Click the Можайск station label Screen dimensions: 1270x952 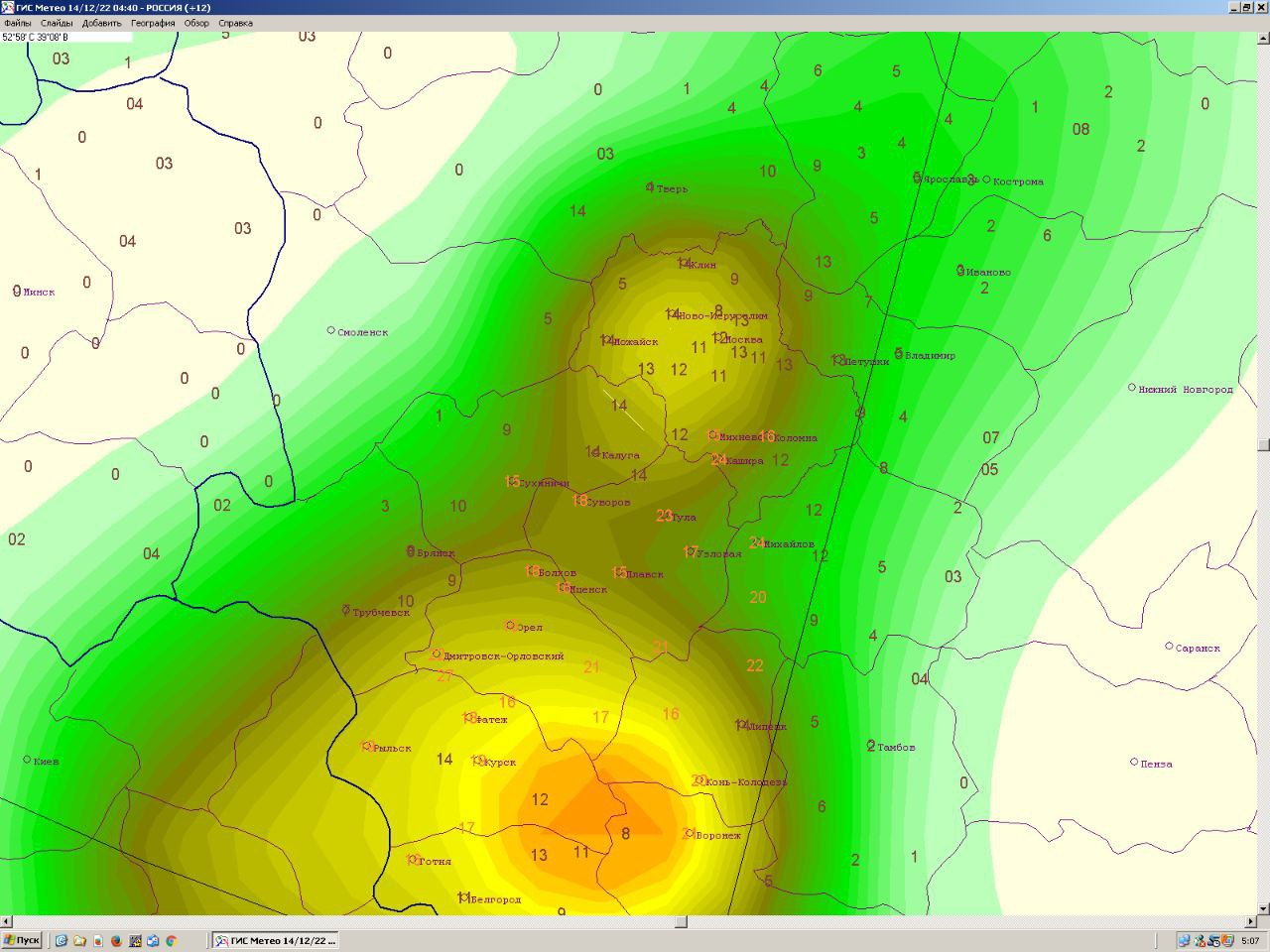635,342
